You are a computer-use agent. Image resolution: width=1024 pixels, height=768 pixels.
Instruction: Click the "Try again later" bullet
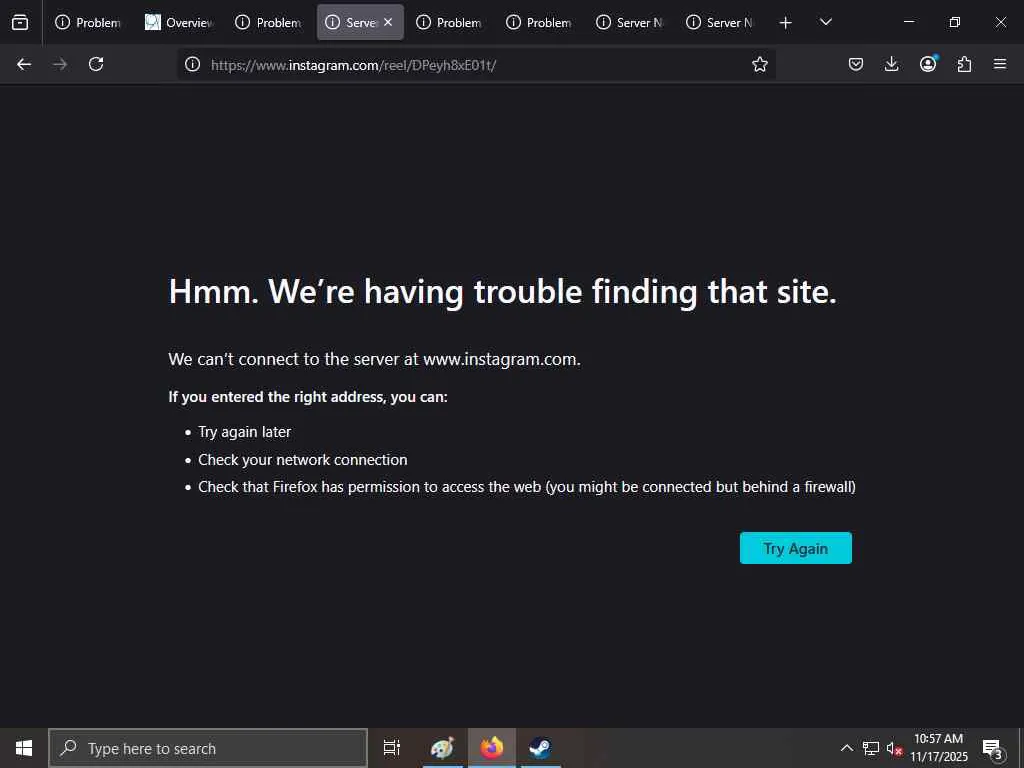coord(244,432)
